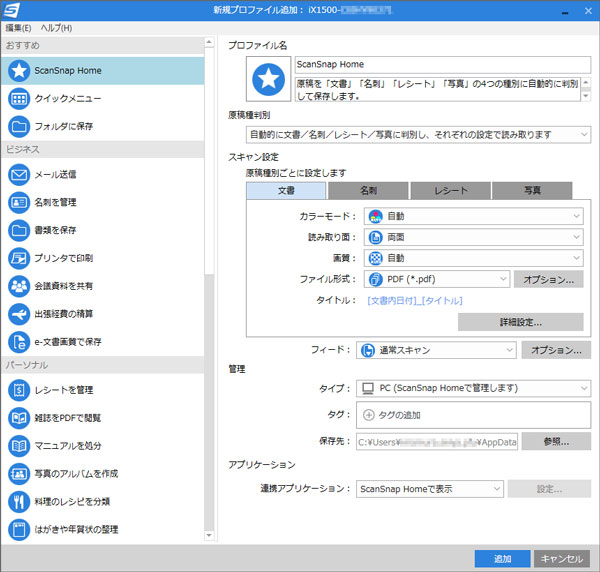Click the 参照... browse button
The width and height of the screenshot is (600, 572).
(556, 442)
